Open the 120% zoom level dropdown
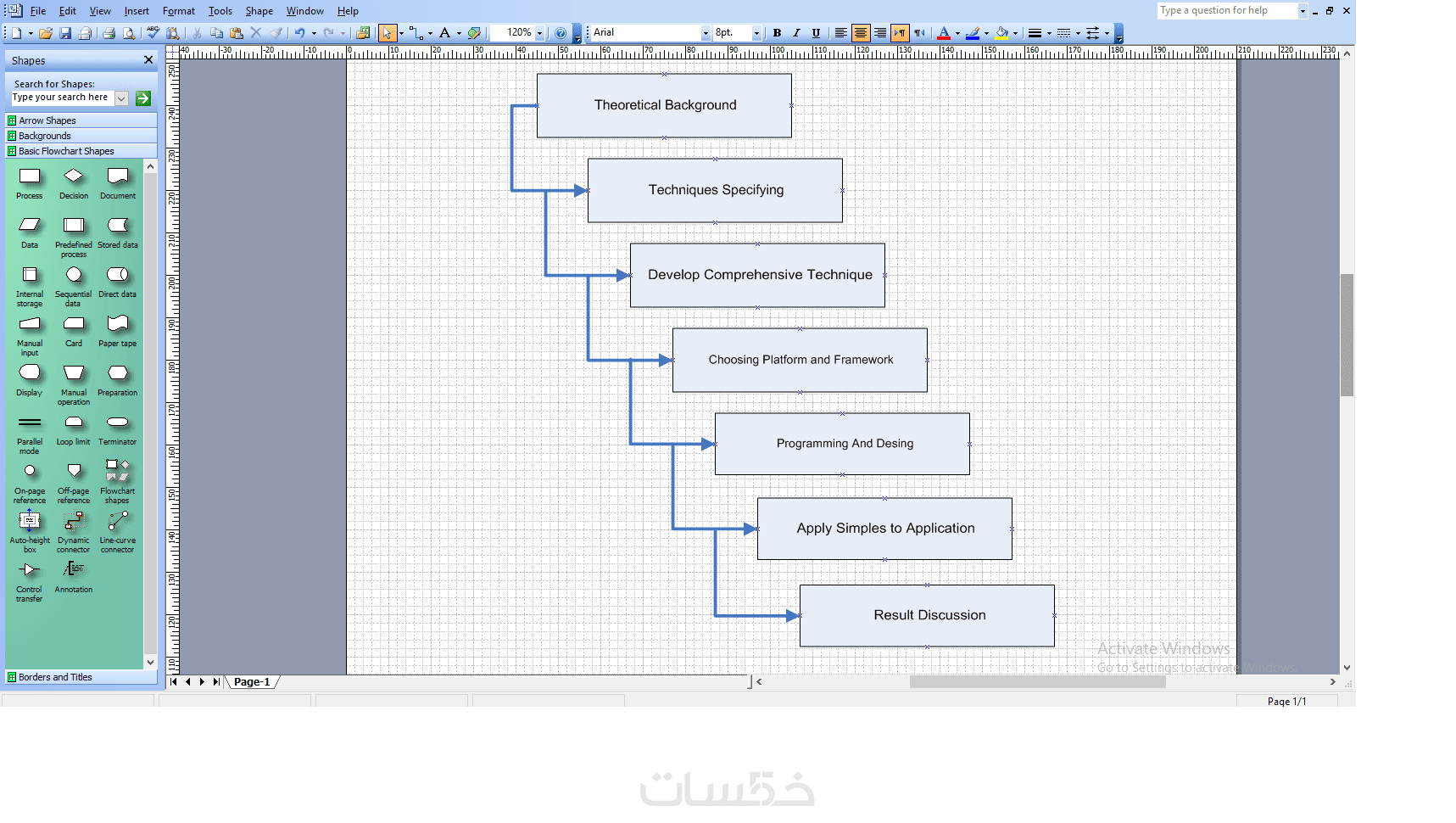 point(539,33)
